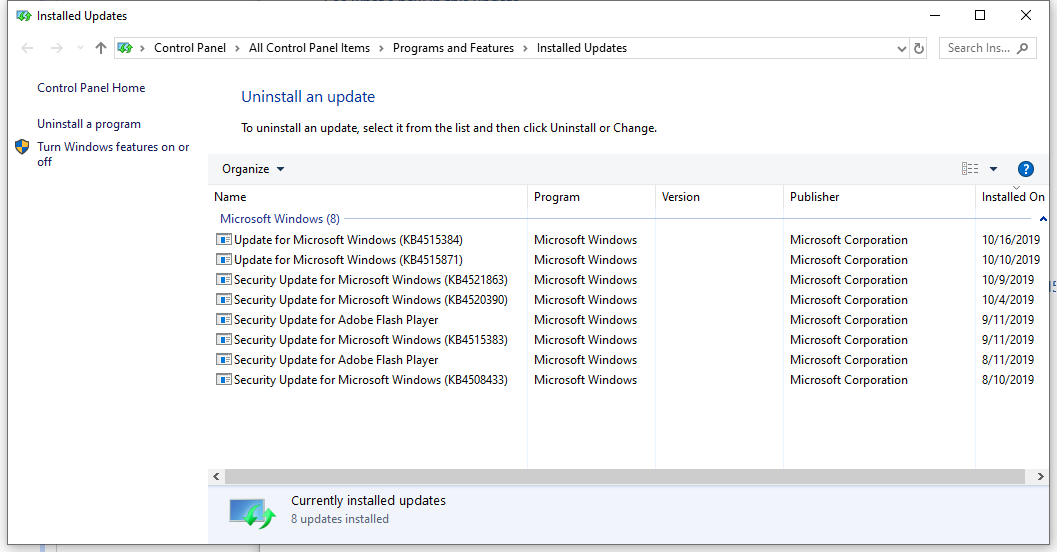The height and width of the screenshot is (552, 1057).
Task: Click the 10/4/2019 installed date
Action: (x=1008, y=300)
